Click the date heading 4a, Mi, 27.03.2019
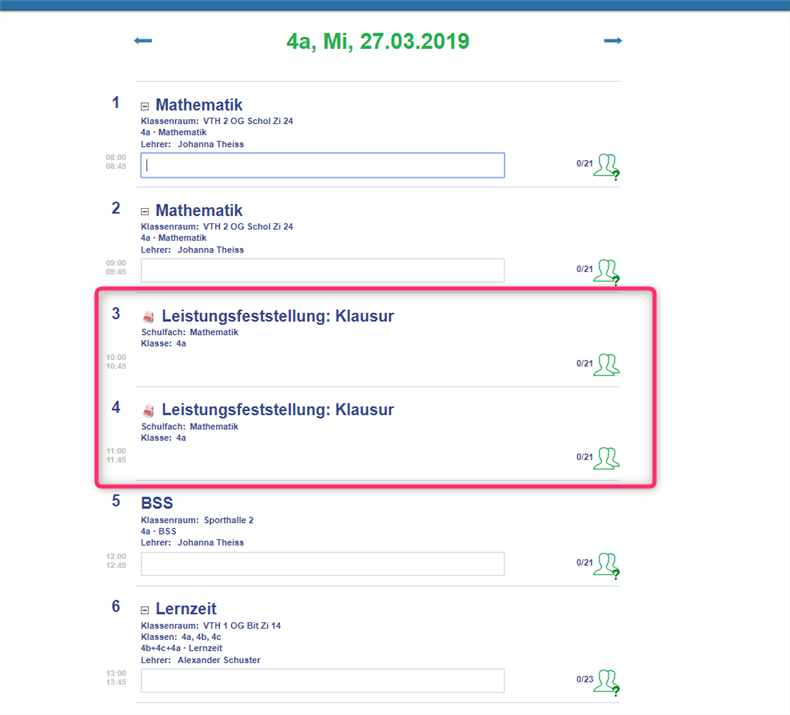This screenshot has height=715, width=790. click(x=377, y=42)
